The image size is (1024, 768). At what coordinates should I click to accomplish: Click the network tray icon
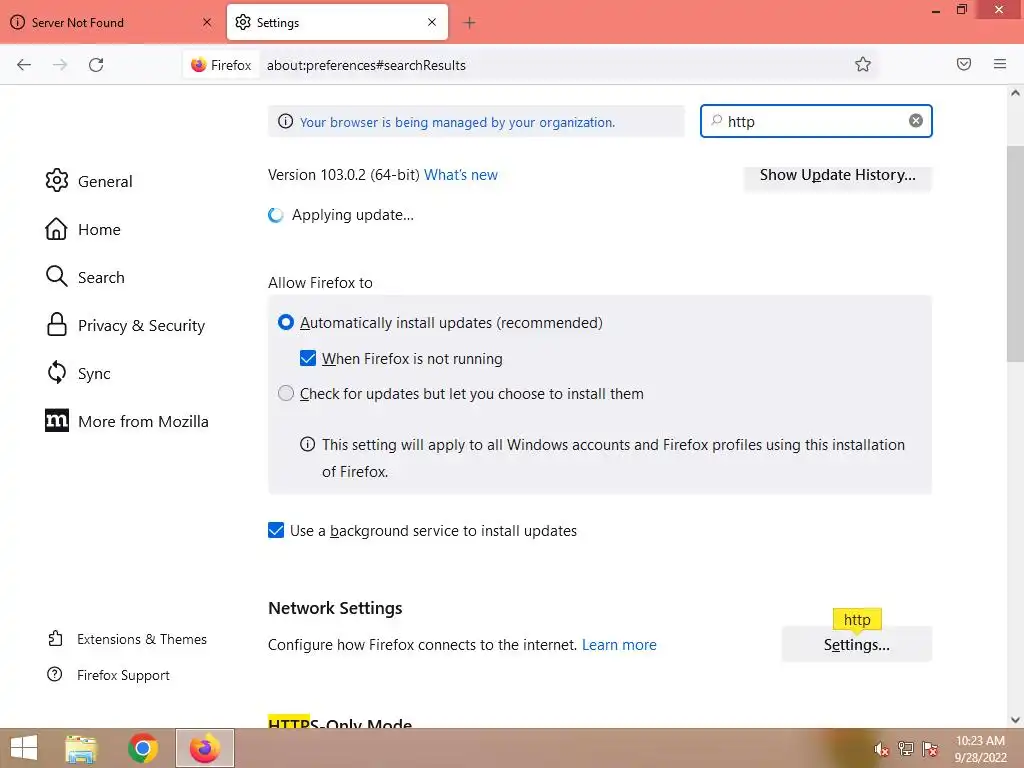pyautogui.click(x=905, y=749)
